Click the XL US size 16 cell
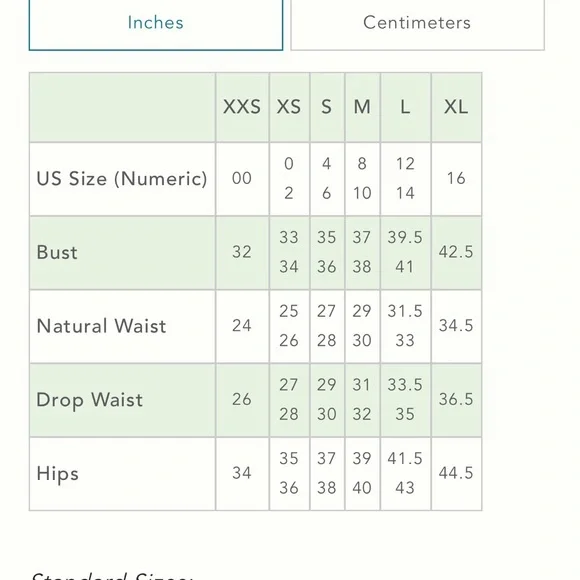This screenshot has width=580, height=580. (x=456, y=179)
